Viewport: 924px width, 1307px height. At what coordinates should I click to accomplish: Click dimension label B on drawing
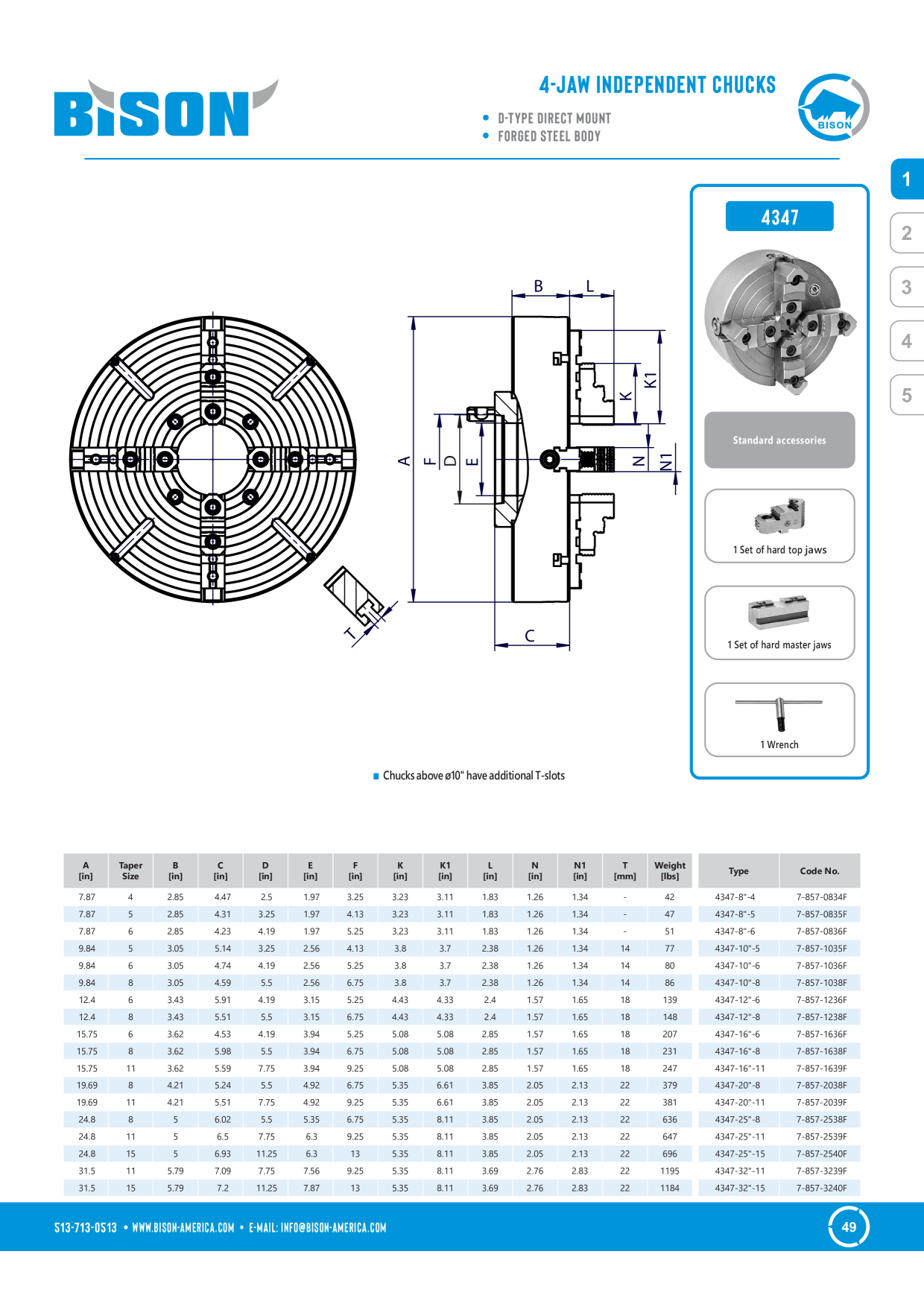(539, 286)
